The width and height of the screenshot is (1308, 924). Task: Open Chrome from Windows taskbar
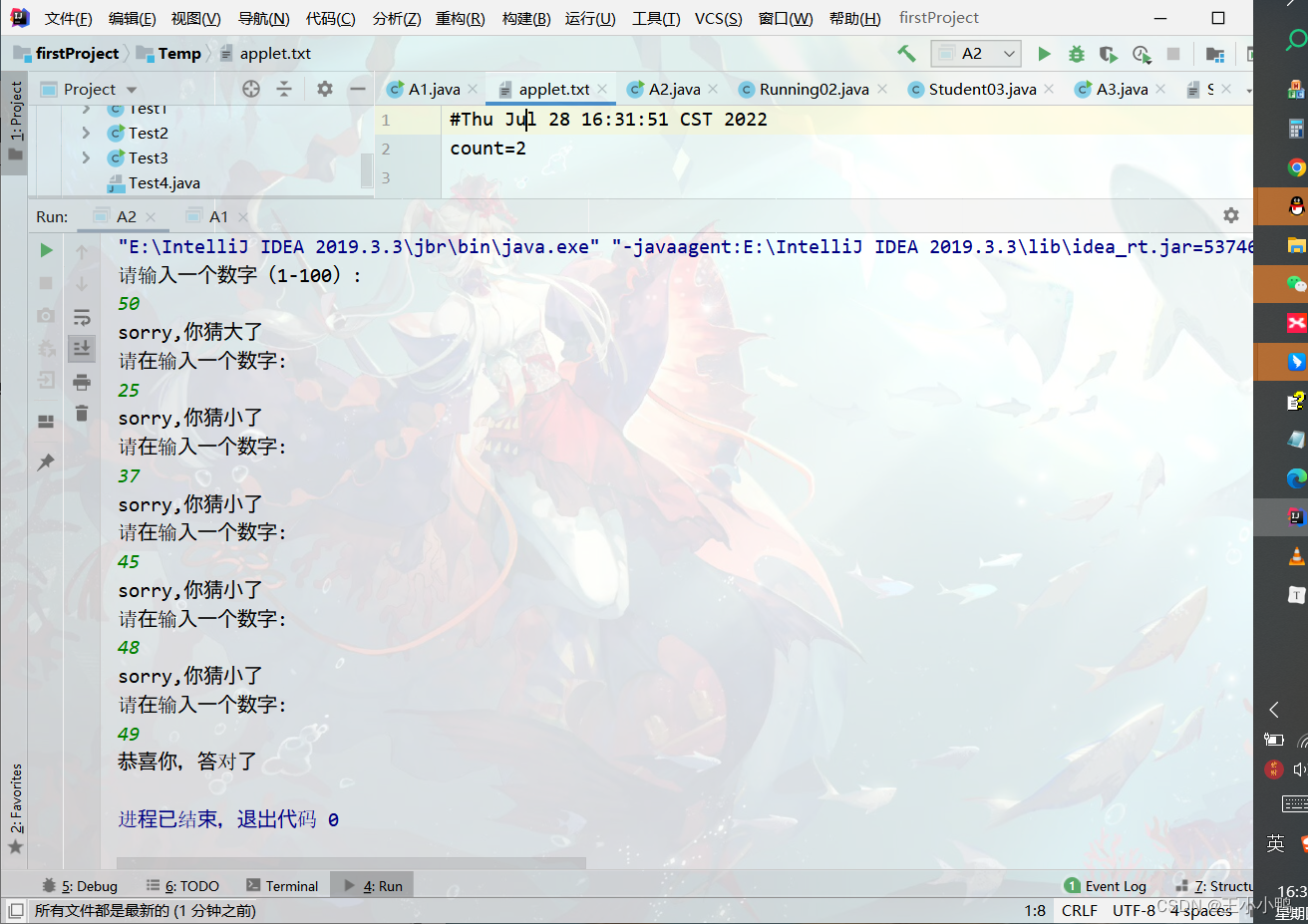click(x=1295, y=167)
